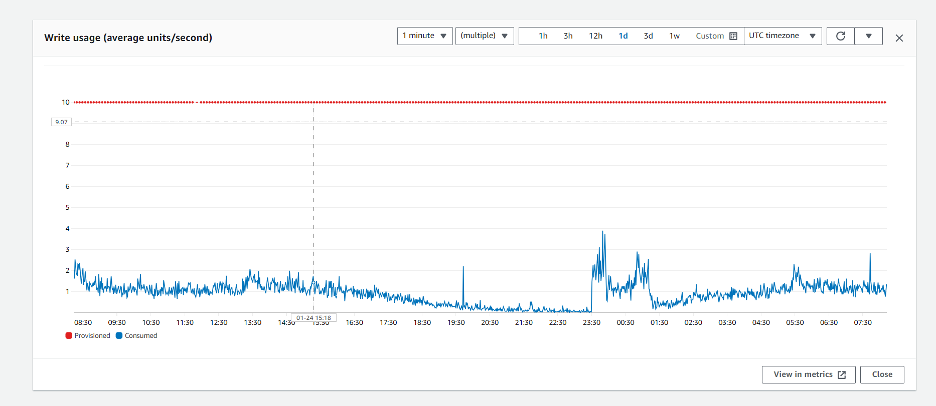936x406 pixels.
Task: Click the 'Write usage (average units/second)' title
Action: tap(128, 38)
